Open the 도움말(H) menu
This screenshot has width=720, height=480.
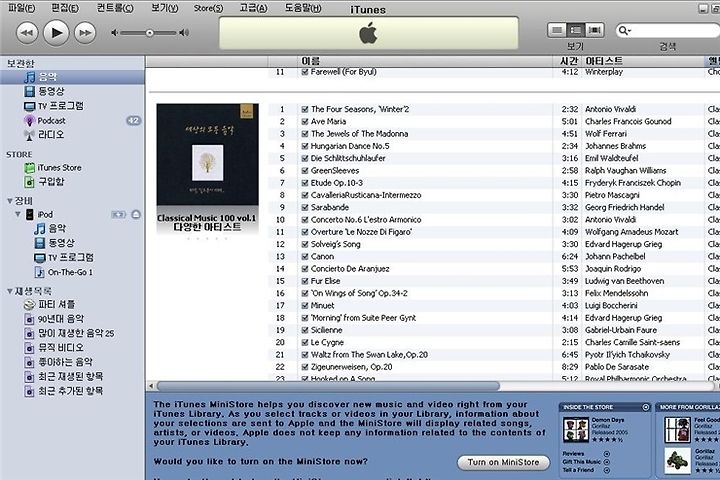(x=303, y=8)
